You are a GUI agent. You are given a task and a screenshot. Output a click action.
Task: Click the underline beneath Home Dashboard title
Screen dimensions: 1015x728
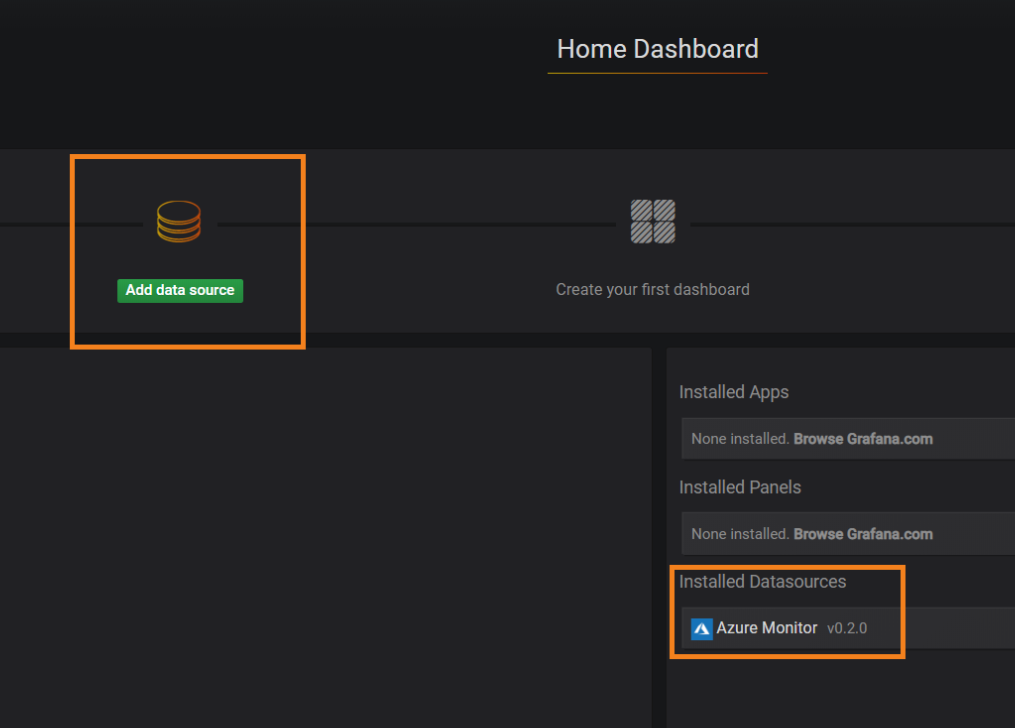(x=657, y=73)
